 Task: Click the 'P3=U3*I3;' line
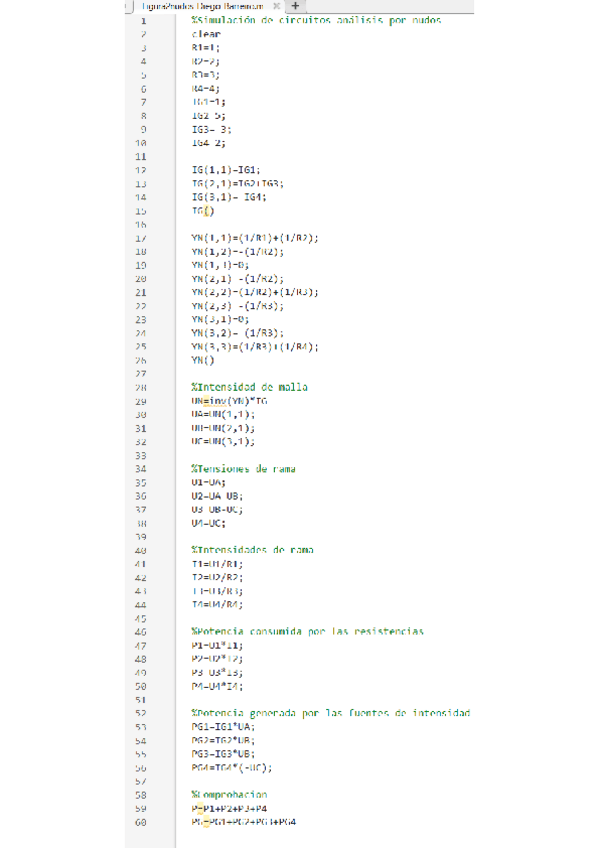coord(217,673)
